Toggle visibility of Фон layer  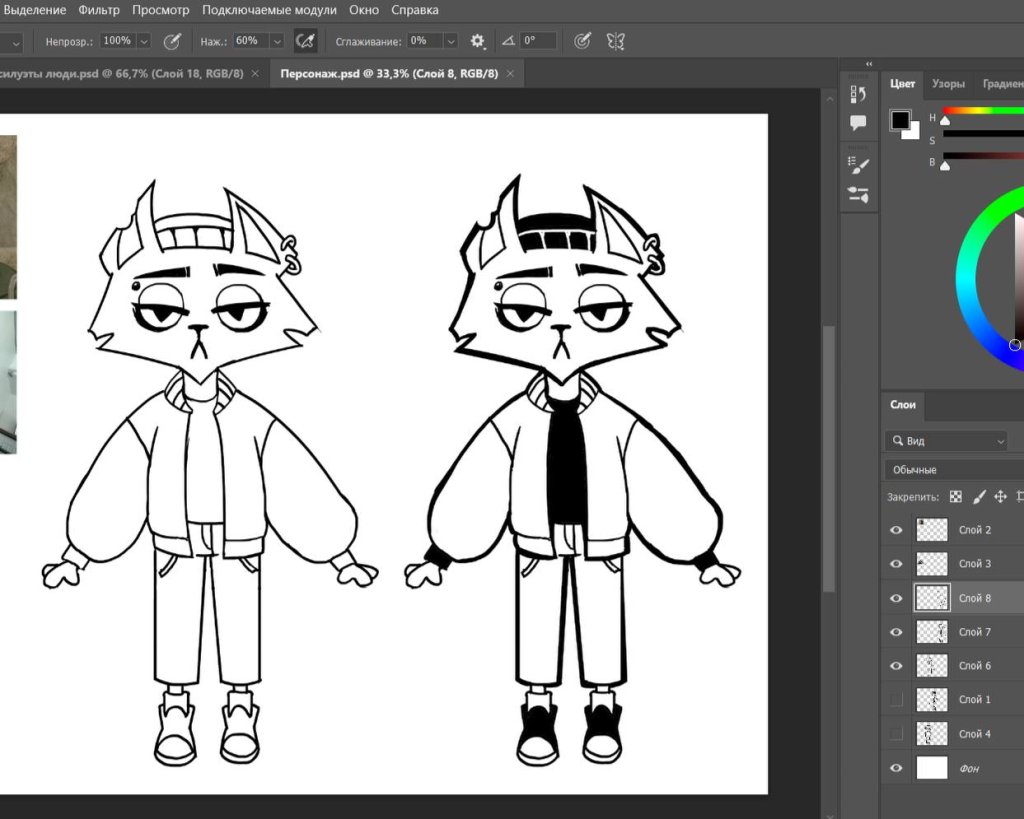point(896,768)
